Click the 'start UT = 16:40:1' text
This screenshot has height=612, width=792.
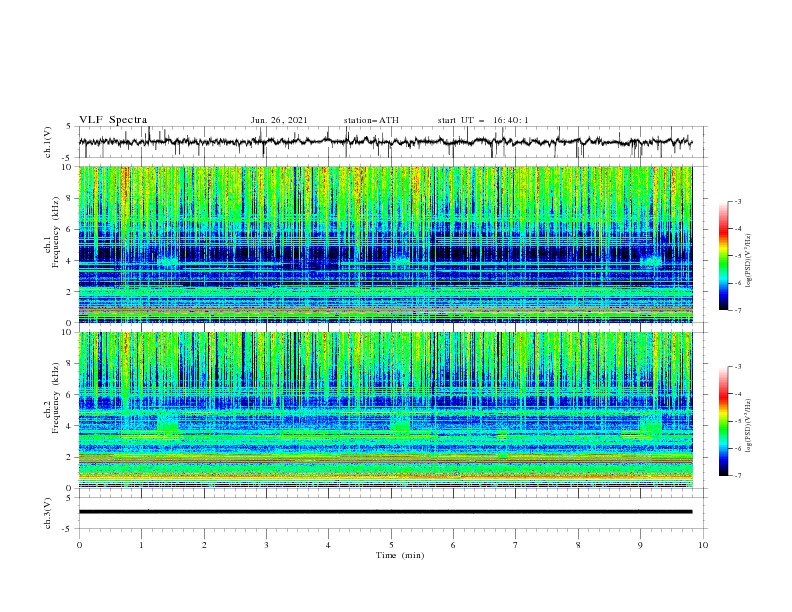[x=483, y=120]
